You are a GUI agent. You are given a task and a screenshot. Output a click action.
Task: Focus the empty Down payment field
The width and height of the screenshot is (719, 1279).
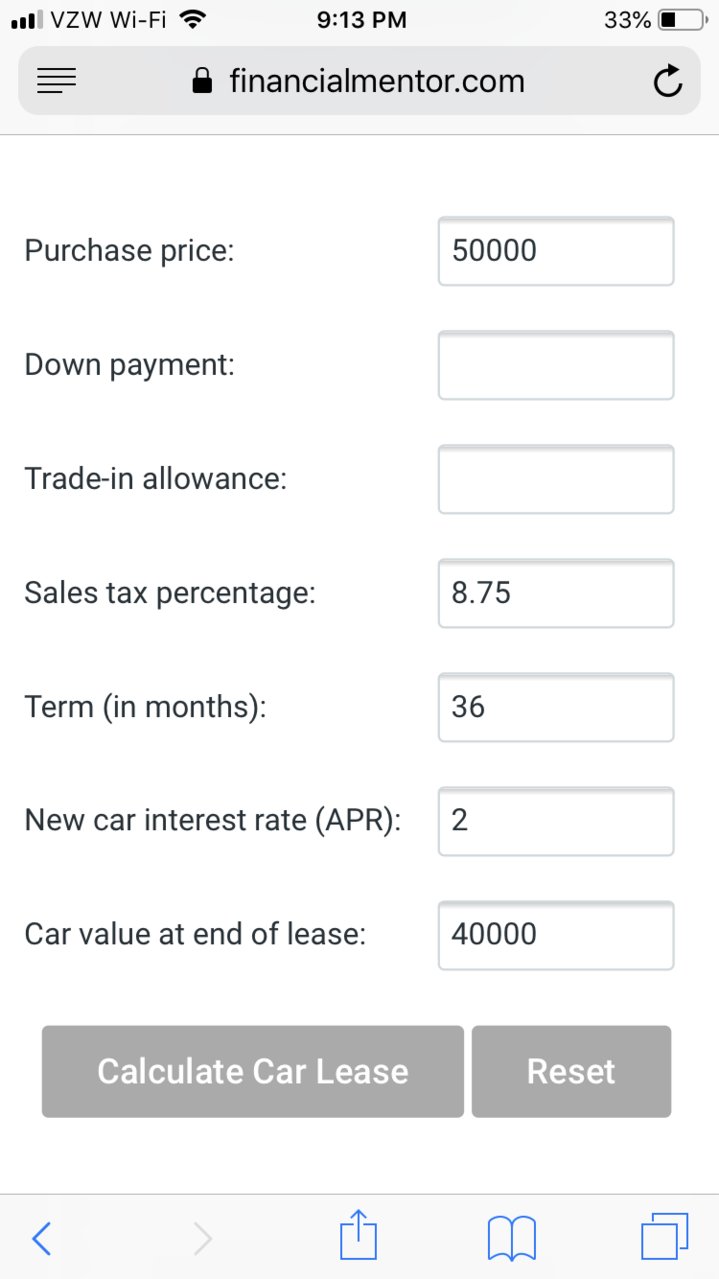tap(556, 365)
